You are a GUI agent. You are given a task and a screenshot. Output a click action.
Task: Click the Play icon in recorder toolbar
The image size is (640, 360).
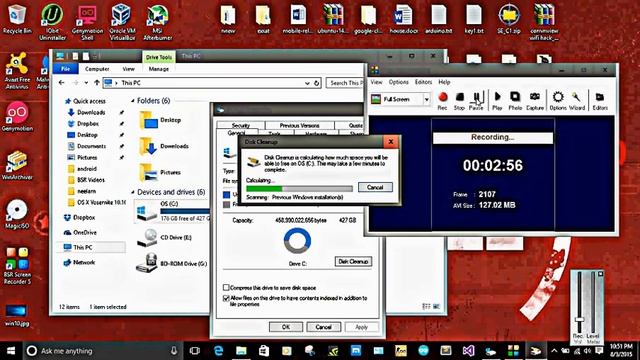point(497,100)
